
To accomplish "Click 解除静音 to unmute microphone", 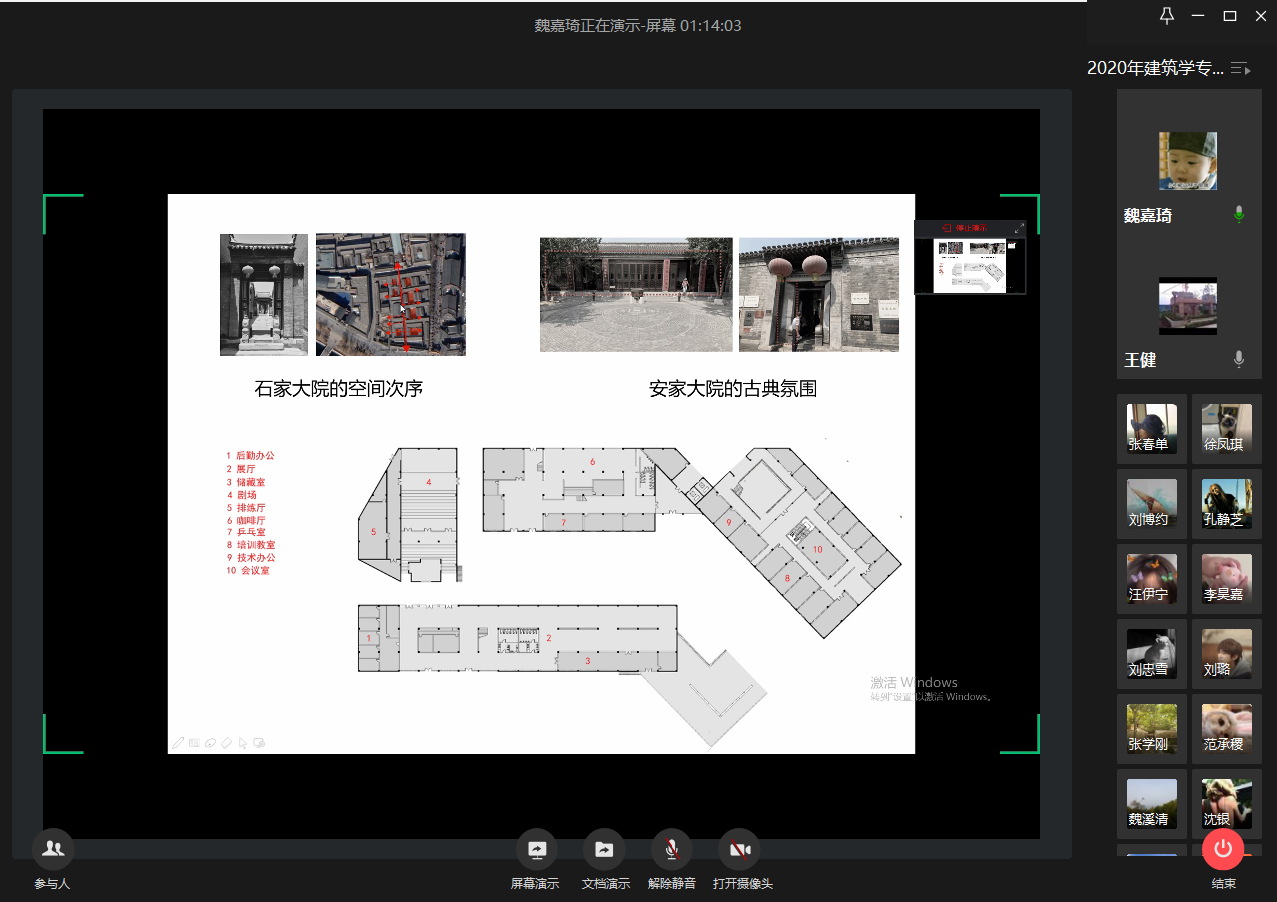I will click(671, 850).
